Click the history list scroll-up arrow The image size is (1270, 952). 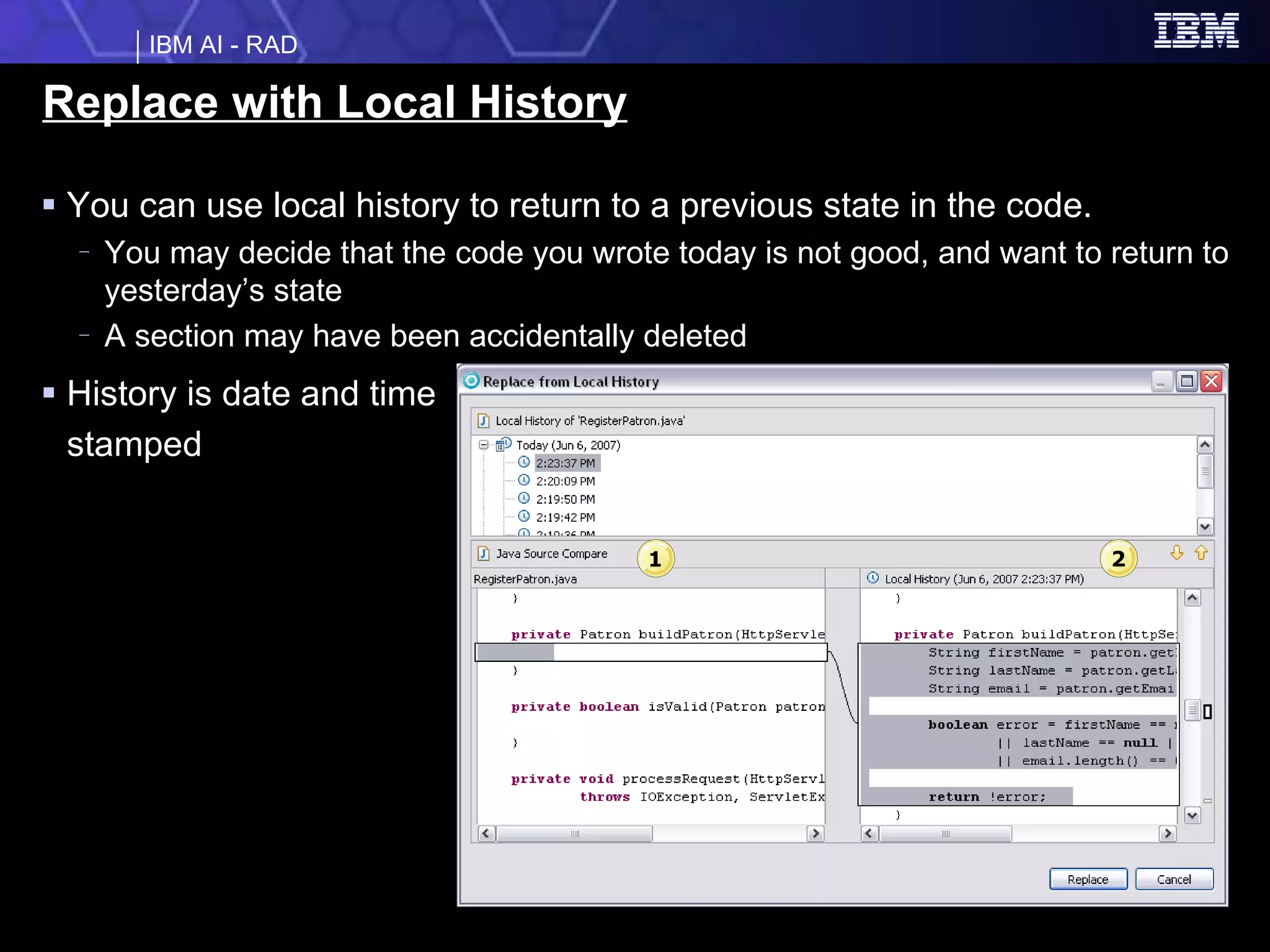(x=1205, y=444)
